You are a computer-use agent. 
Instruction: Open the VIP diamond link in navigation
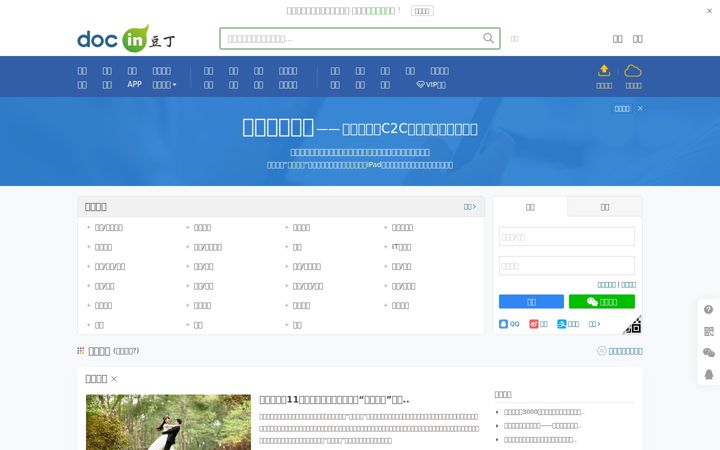pos(431,84)
